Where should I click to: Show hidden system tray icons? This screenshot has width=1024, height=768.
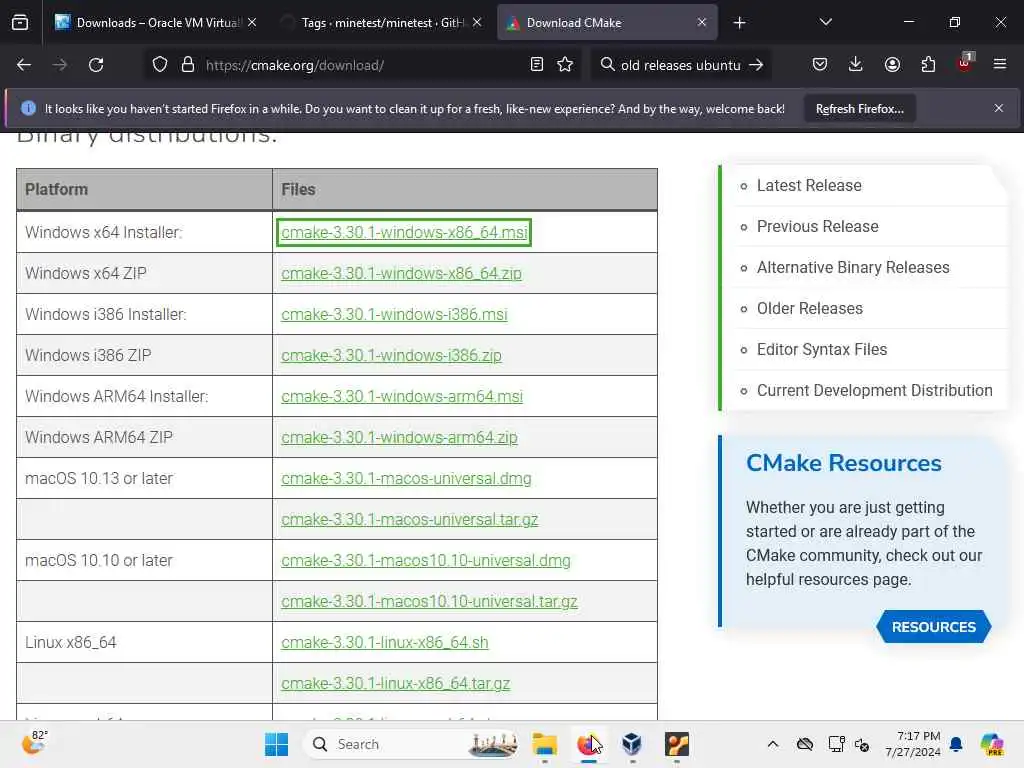pos(773,744)
